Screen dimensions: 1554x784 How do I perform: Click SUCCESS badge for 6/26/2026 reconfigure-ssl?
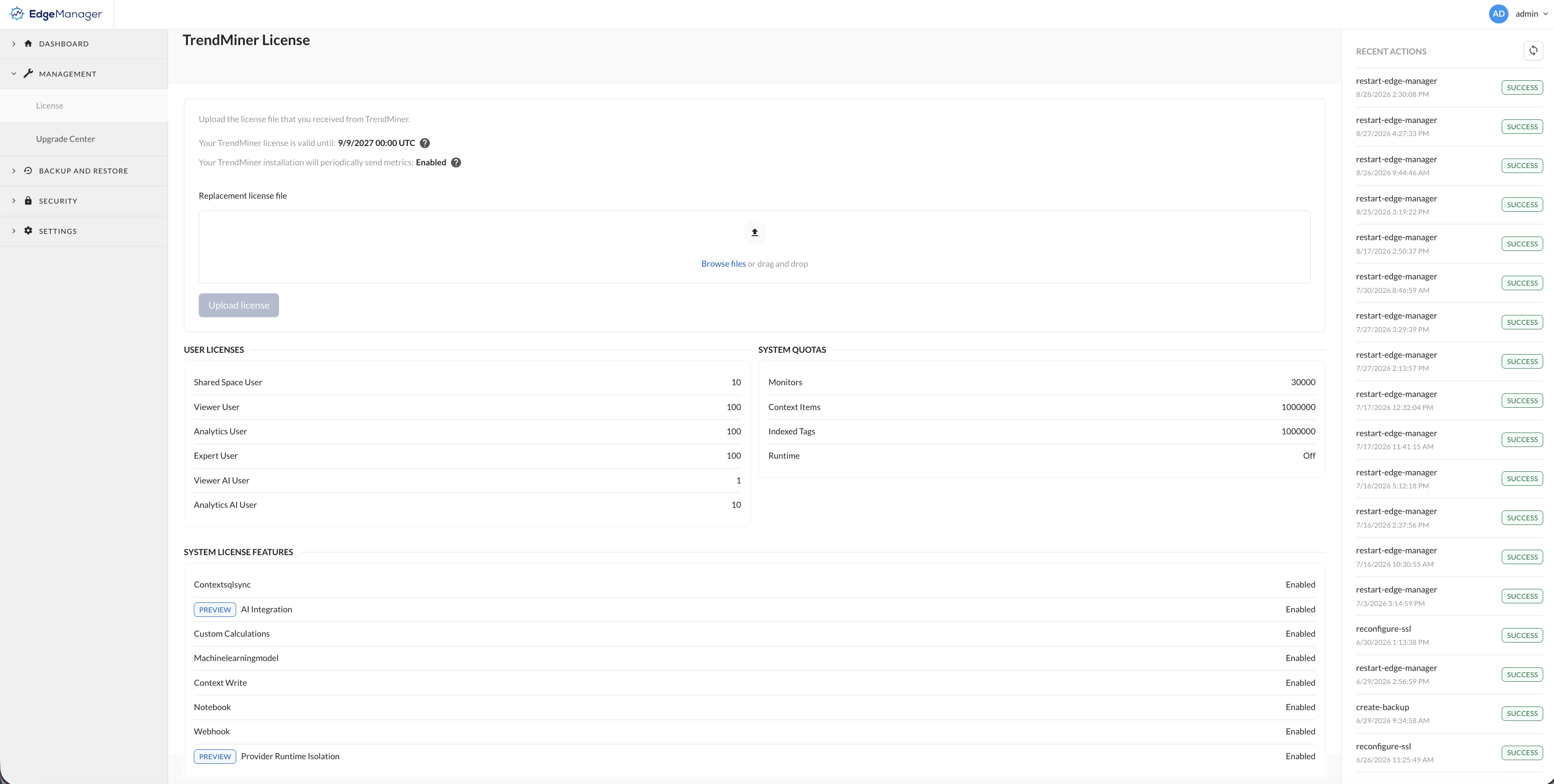click(1522, 752)
